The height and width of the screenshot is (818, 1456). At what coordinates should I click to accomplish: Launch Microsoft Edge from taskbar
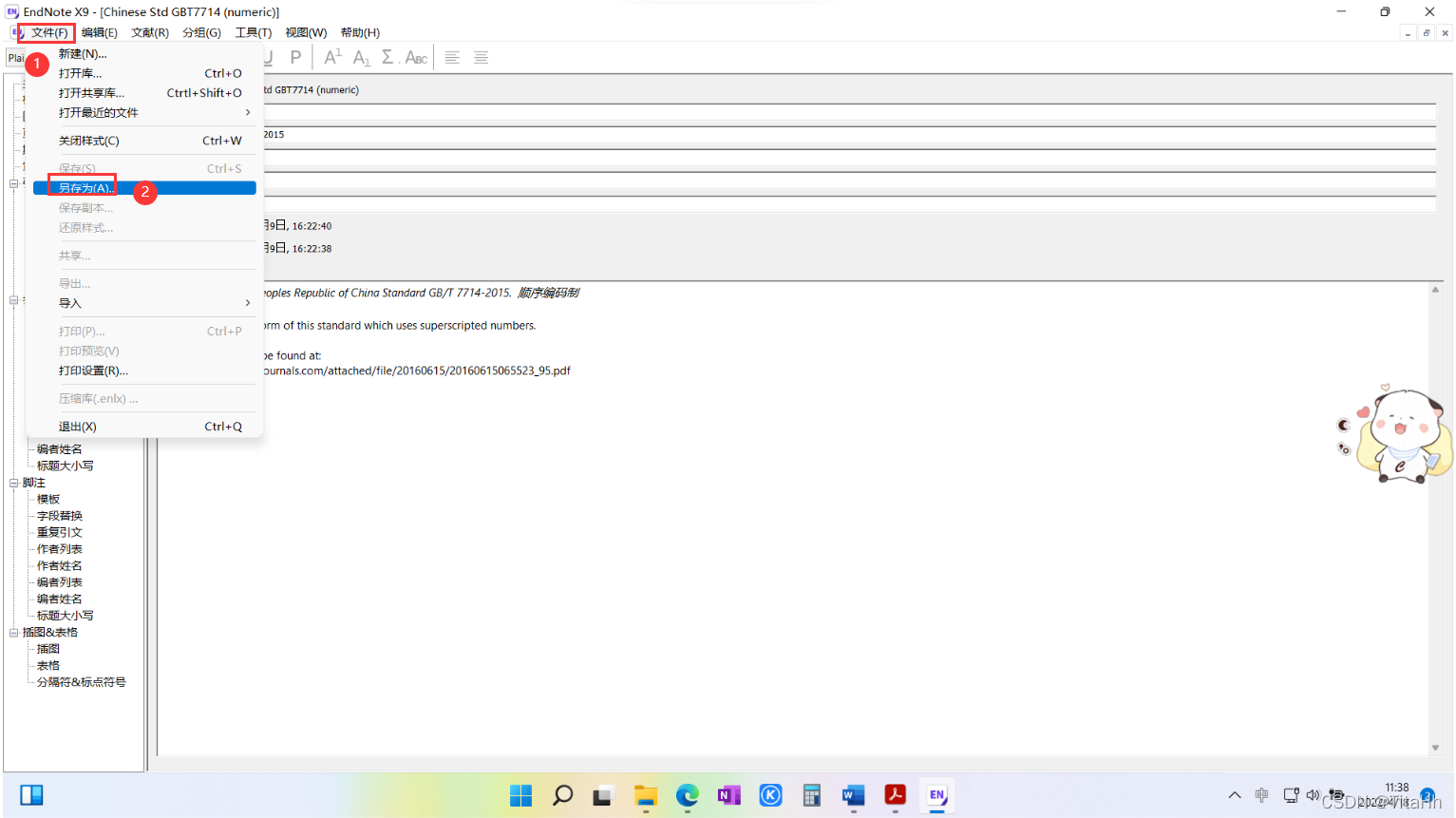[687, 795]
